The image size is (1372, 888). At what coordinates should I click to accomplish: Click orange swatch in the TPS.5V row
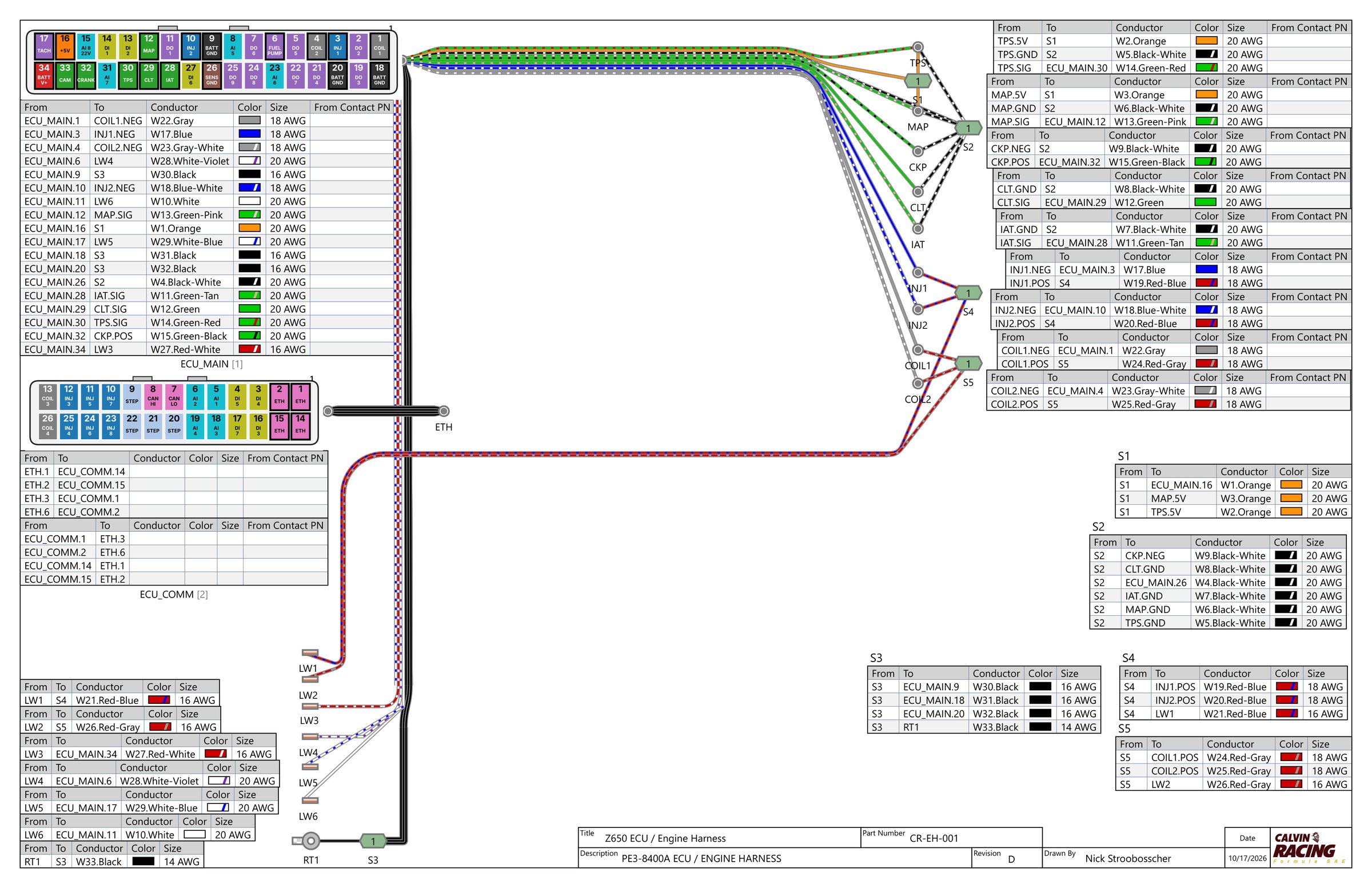[1206, 41]
